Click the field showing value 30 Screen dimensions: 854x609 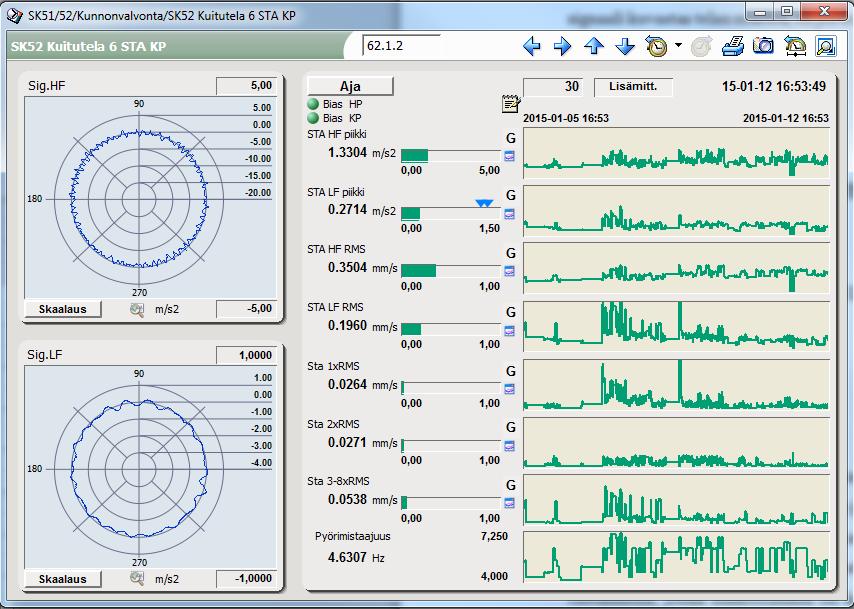tap(553, 87)
